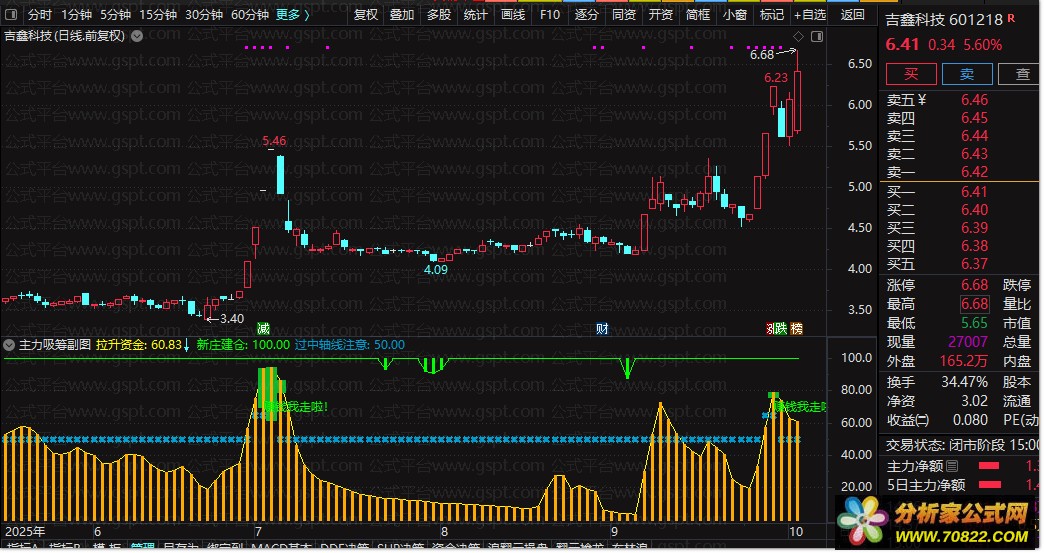Screen dimensions: 1045x553
Task: Click the 涨跌 marker under the chart
Action: tap(776, 328)
